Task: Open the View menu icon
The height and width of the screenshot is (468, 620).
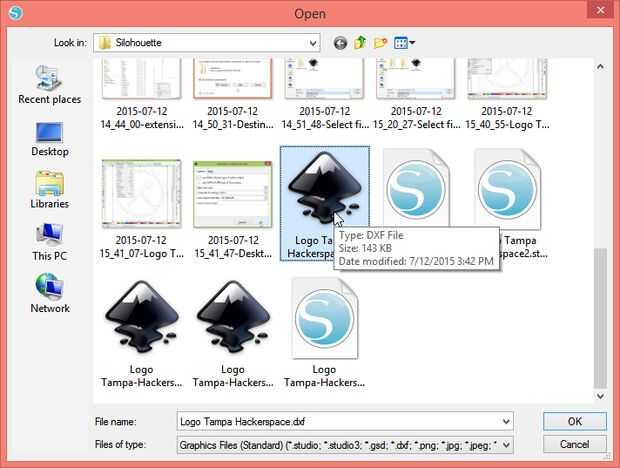Action: 404,43
